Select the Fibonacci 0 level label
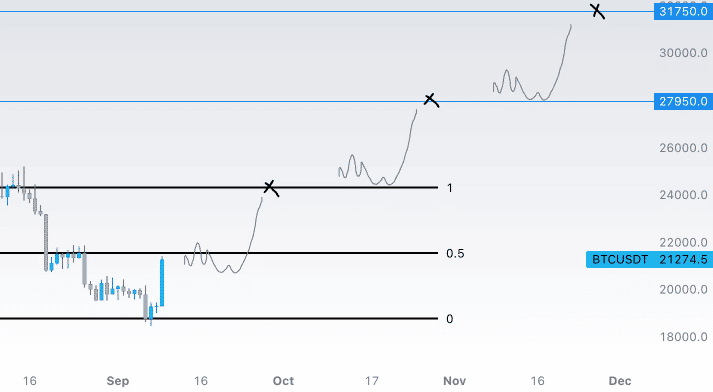The image size is (713, 392). (450, 319)
